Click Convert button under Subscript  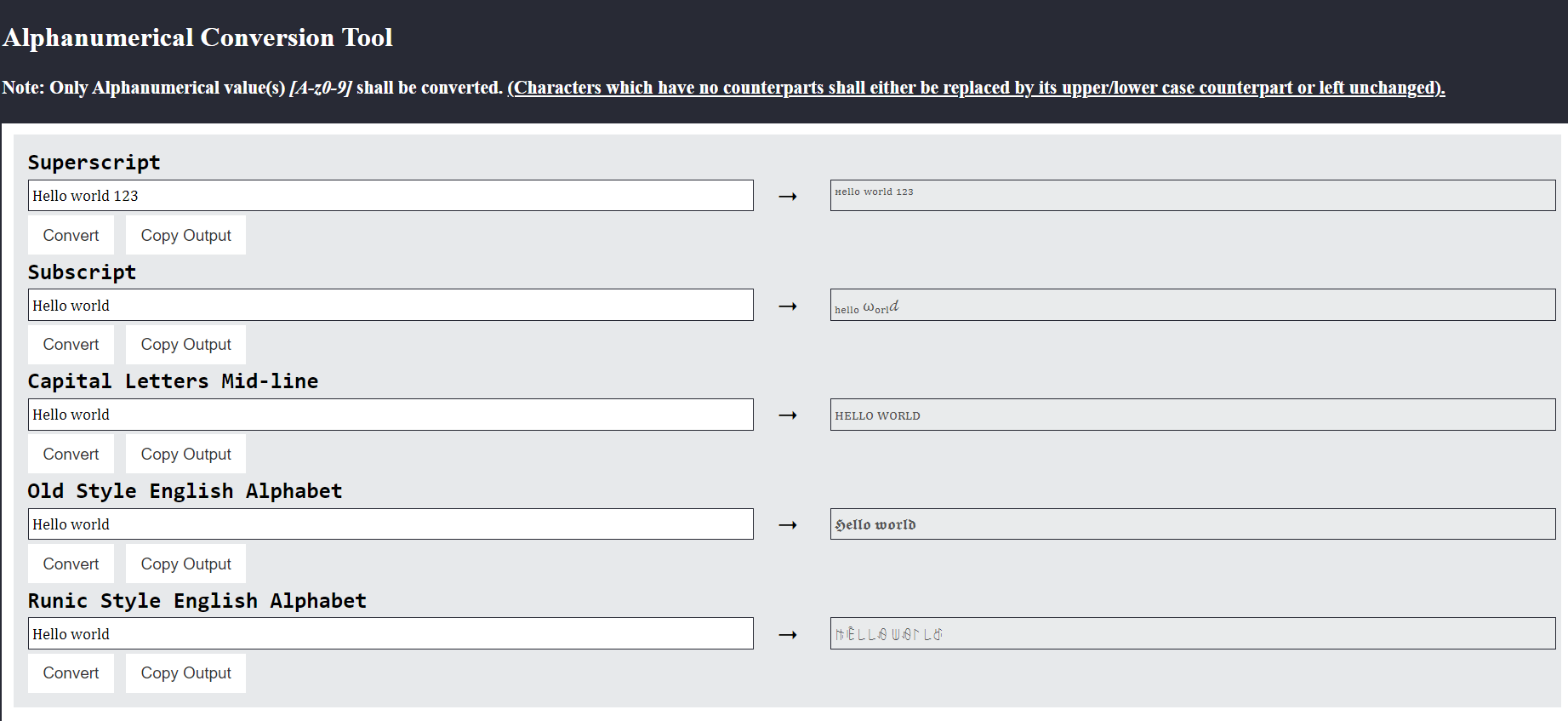click(71, 345)
